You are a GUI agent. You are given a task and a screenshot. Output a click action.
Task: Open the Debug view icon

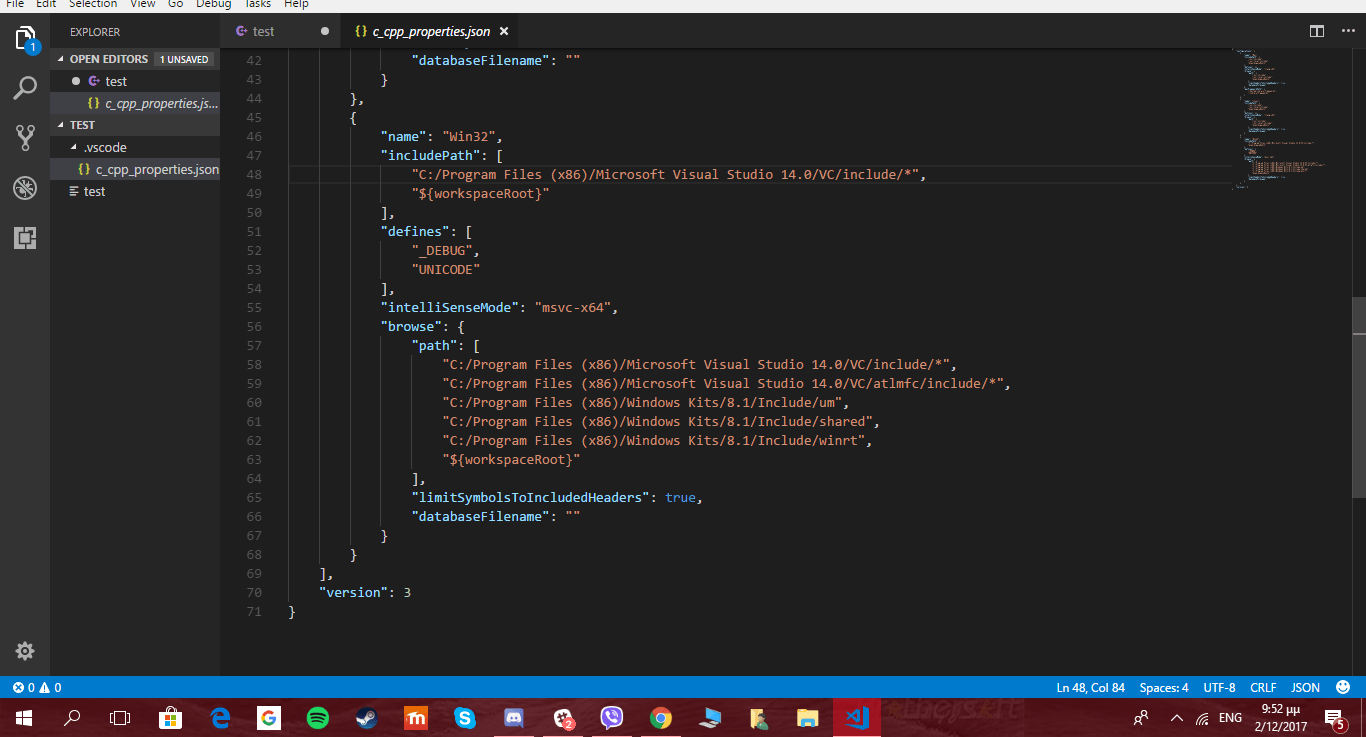click(x=25, y=188)
